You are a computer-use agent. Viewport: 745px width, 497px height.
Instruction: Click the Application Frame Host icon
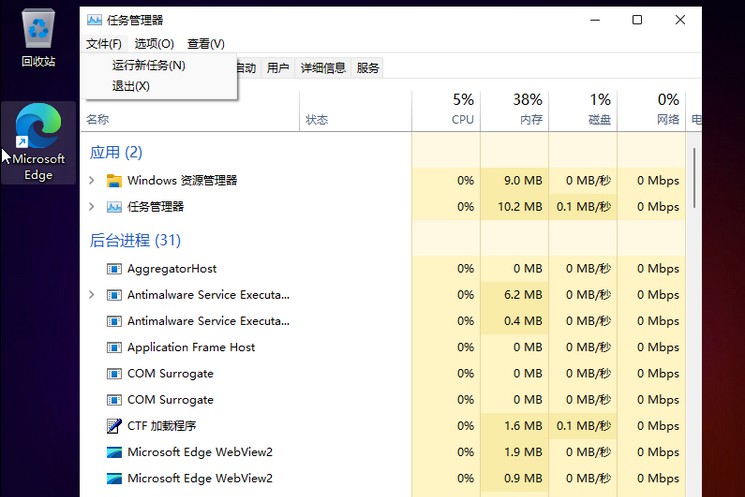[x=114, y=347]
